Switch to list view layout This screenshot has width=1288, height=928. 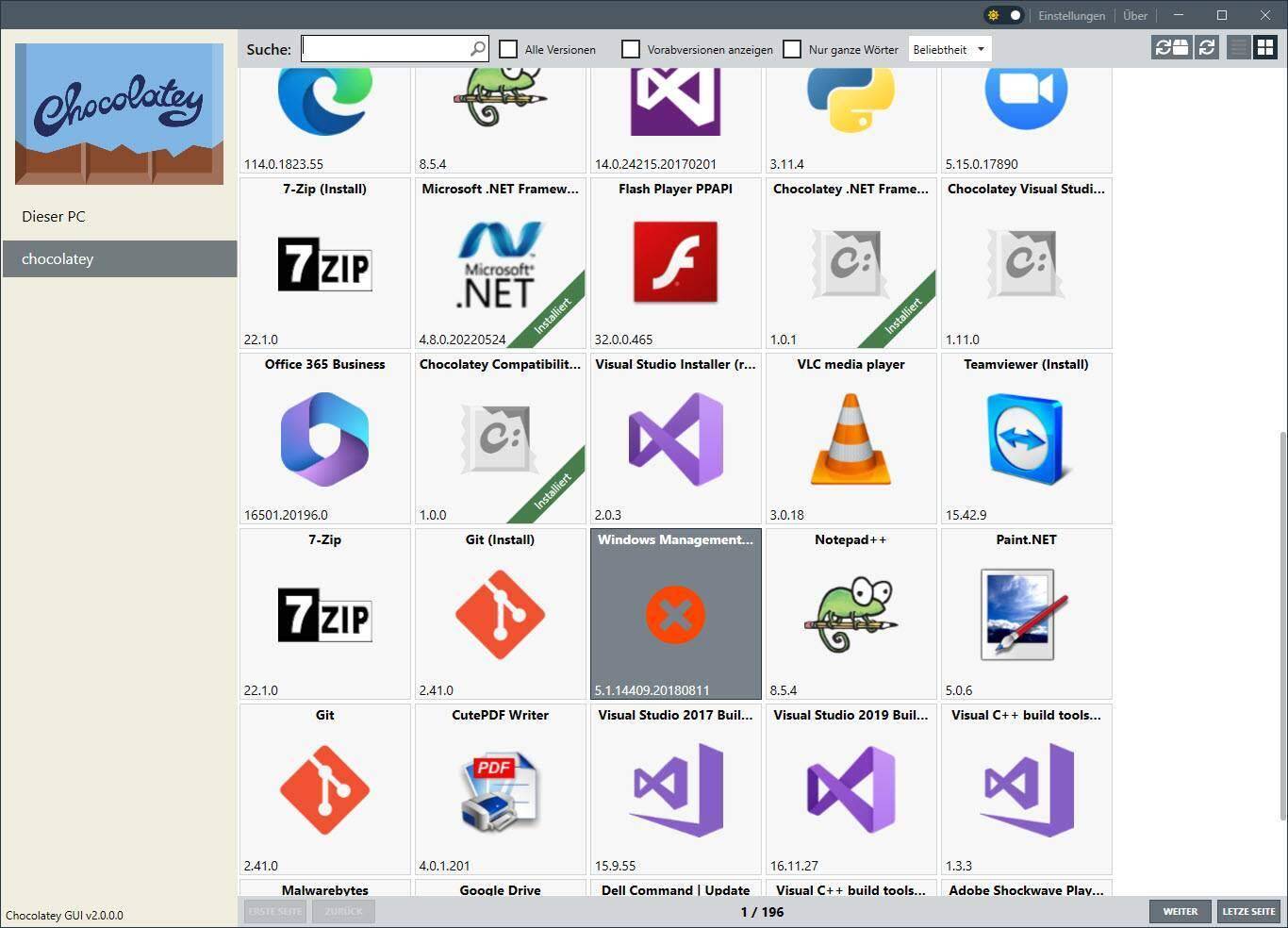[1238, 48]
